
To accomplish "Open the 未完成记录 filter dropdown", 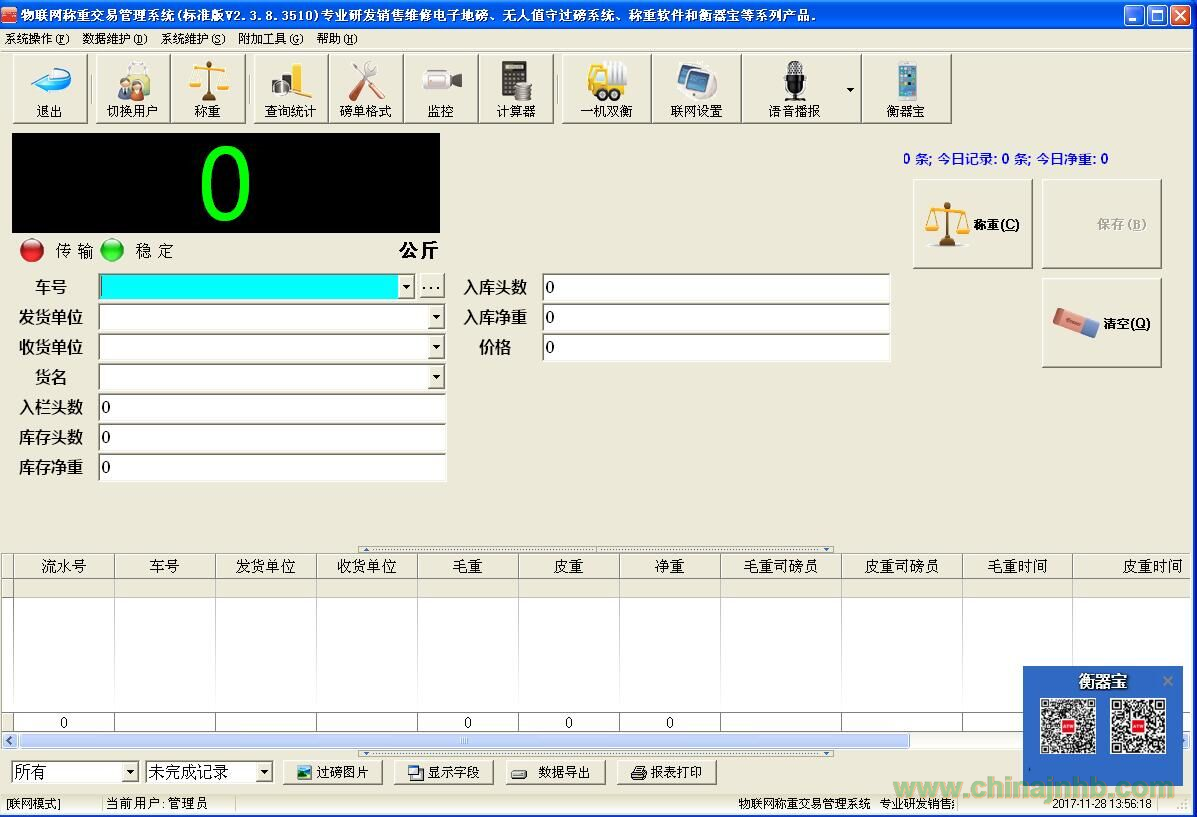I will click(x=264, y=772).
